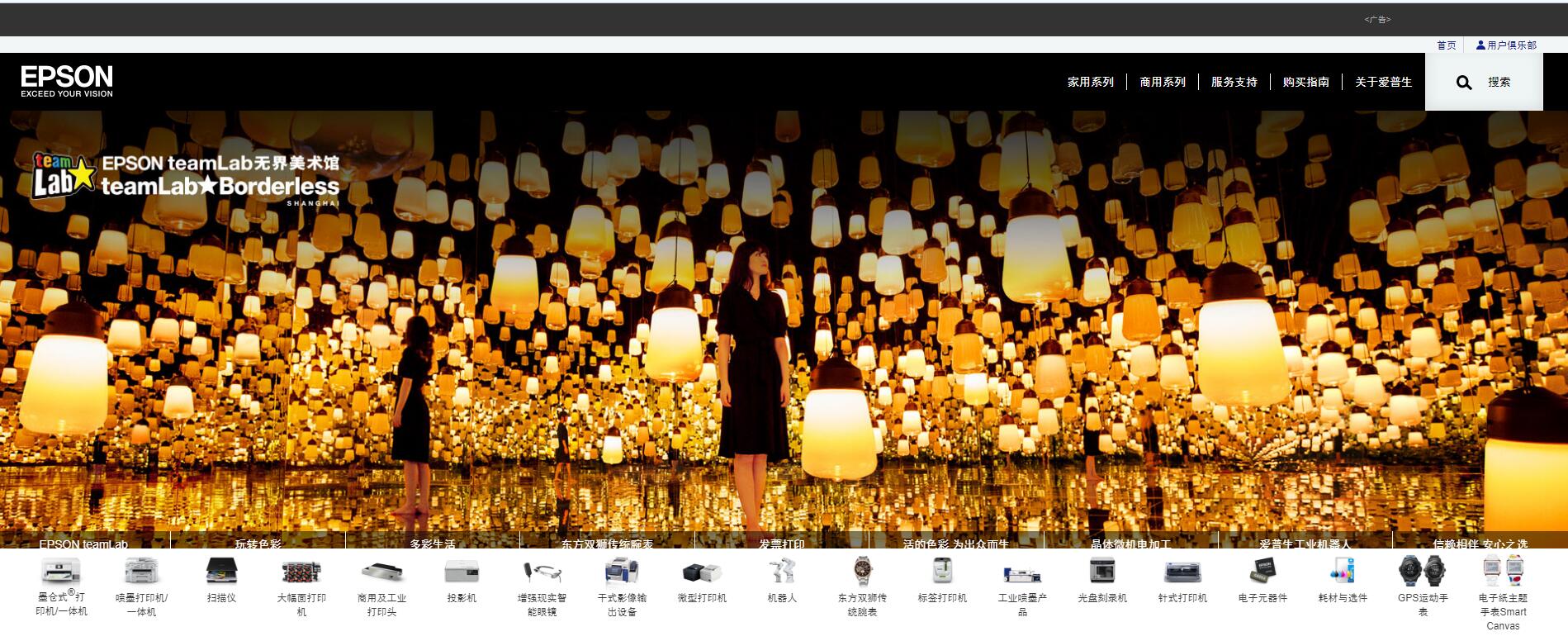
Task: Click the <广告> ad label at top
Action: [1377, 19]
